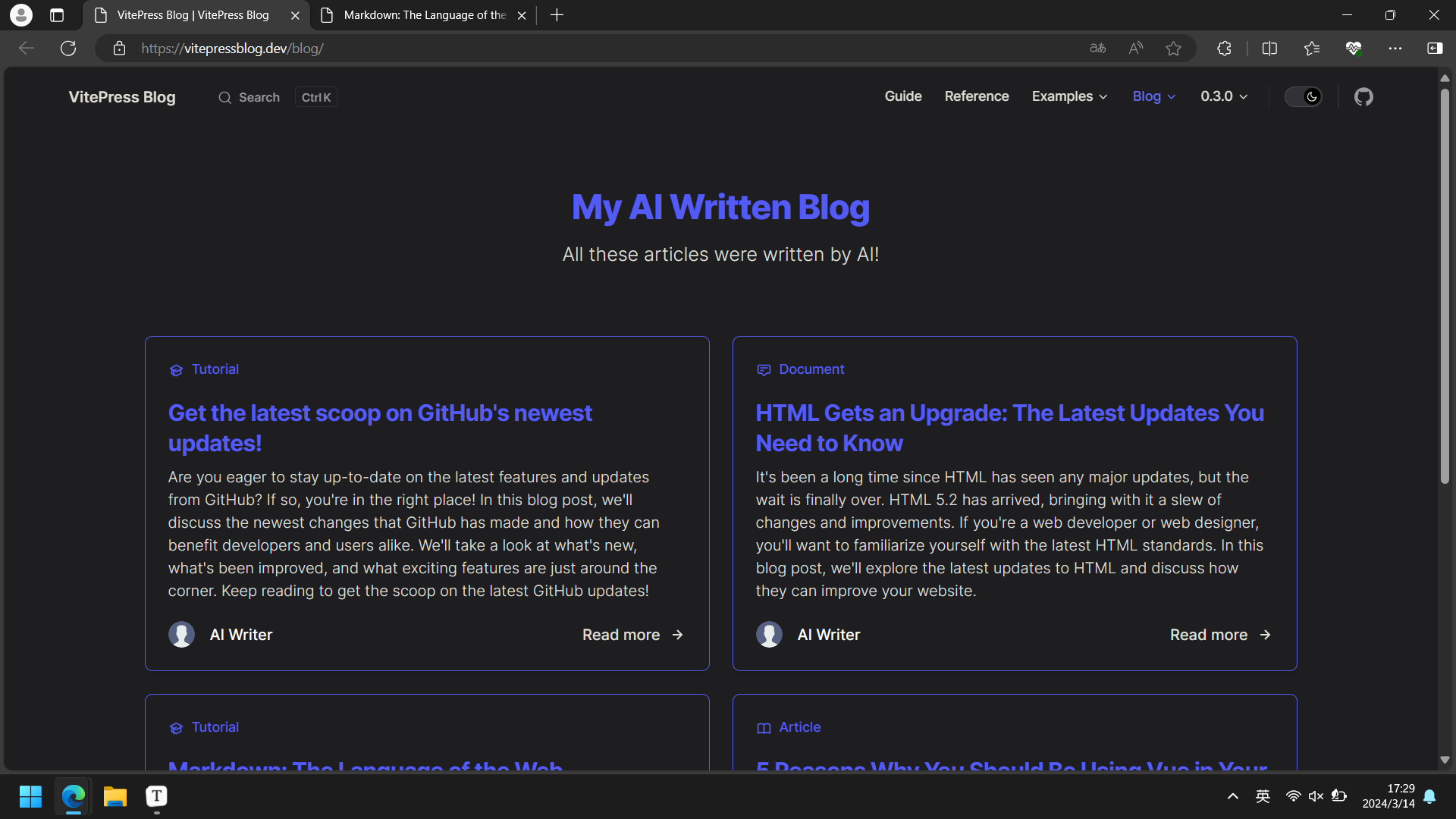The image size is (1456, 819).
Task: Open the 0.3.0 version dropdown
Action: coord(1223,96)
